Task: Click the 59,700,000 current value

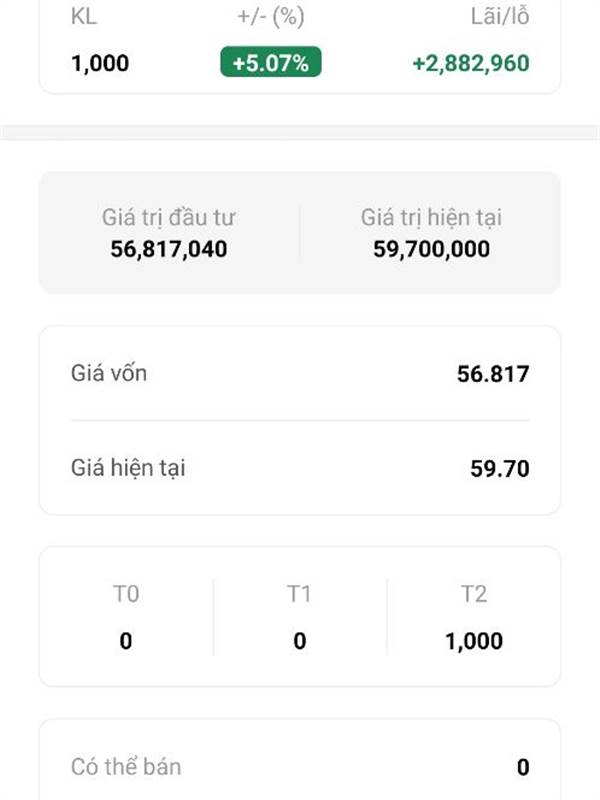Action: 431,248
